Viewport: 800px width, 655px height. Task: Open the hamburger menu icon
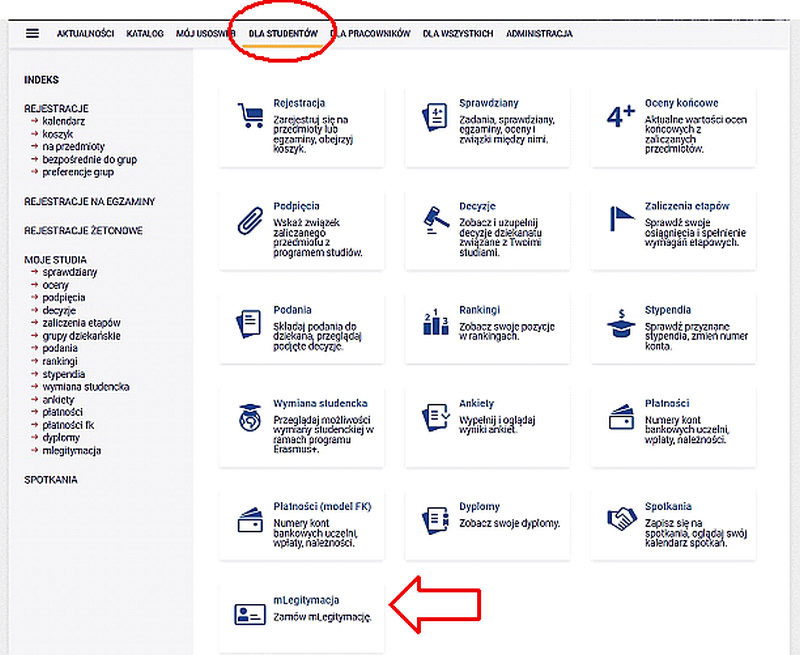tap(32, 33)
